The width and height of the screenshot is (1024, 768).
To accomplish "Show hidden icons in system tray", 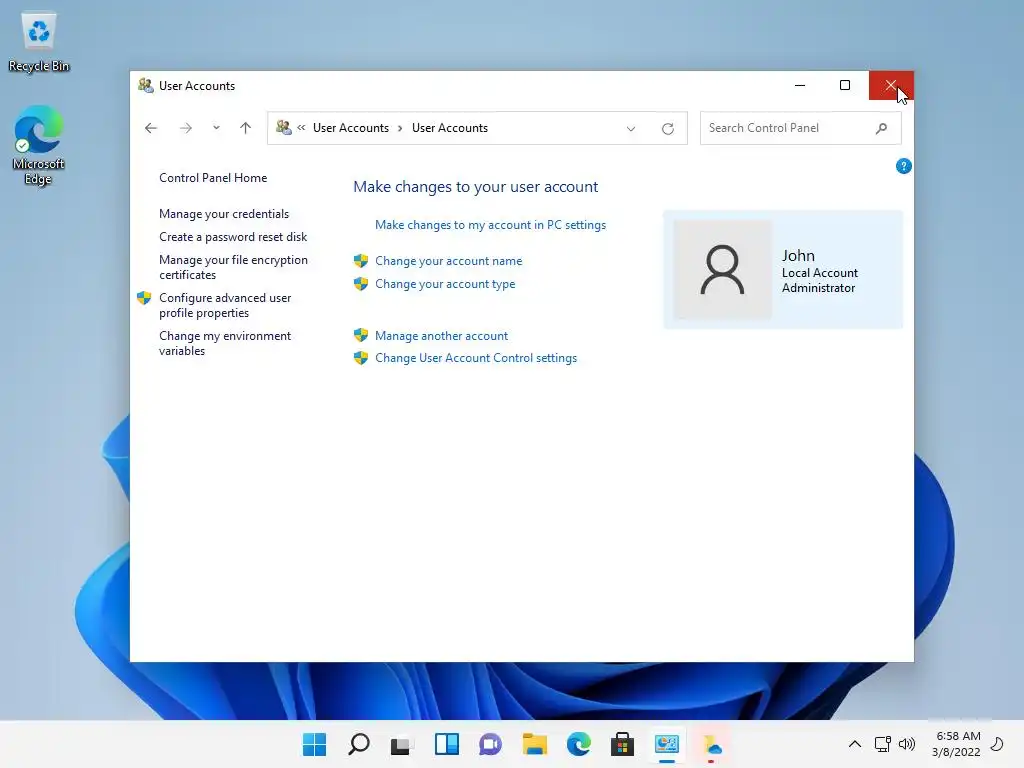I will pos(854,744).
